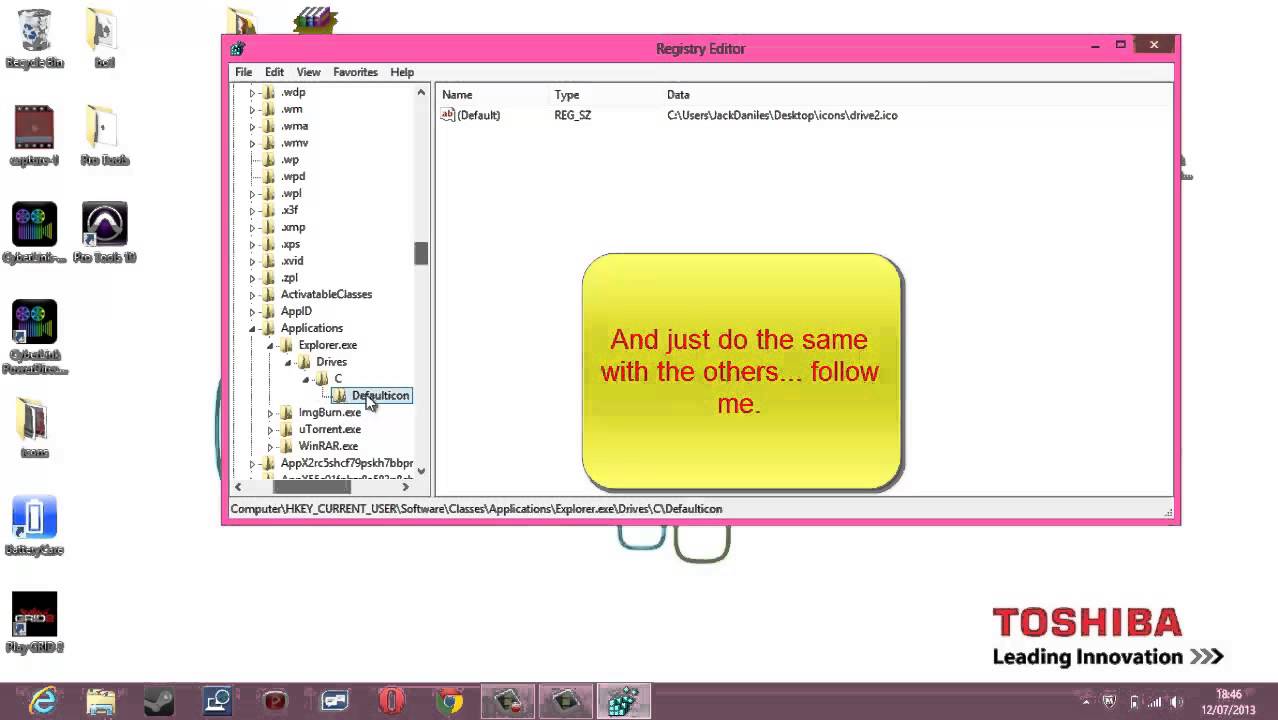Image resolution: width=1278 pixels, height=720 pixels.
Task: Expand the ImgBurn.exe key
Action: tap(270, 413)
